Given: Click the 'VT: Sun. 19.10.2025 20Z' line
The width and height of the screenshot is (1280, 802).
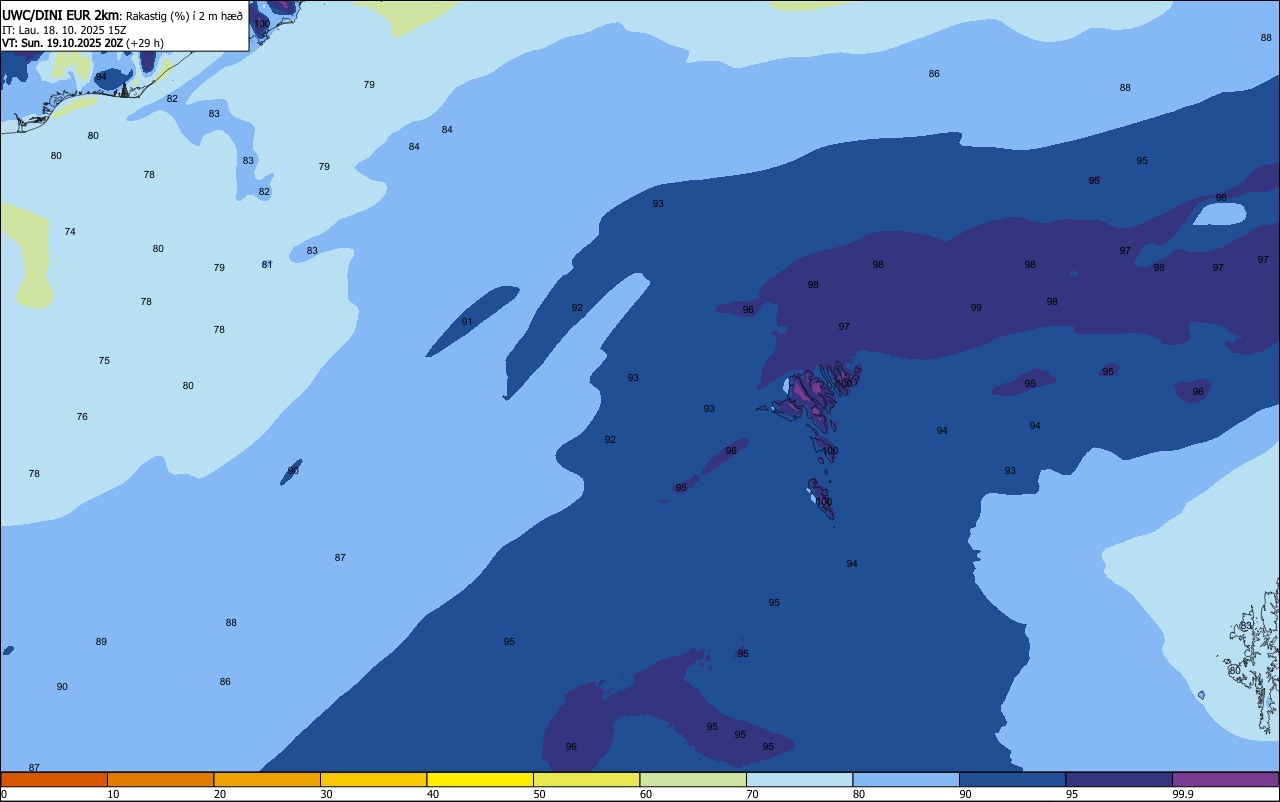Looking at the screenshot, I should click(x=63, y=43).
